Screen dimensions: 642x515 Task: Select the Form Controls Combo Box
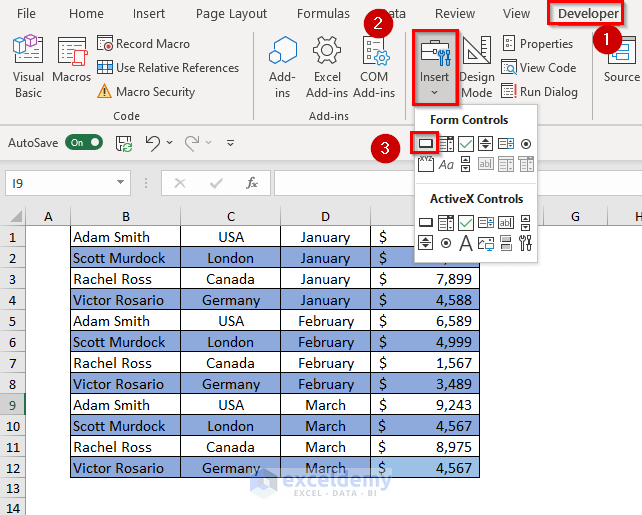pos(446,144)
